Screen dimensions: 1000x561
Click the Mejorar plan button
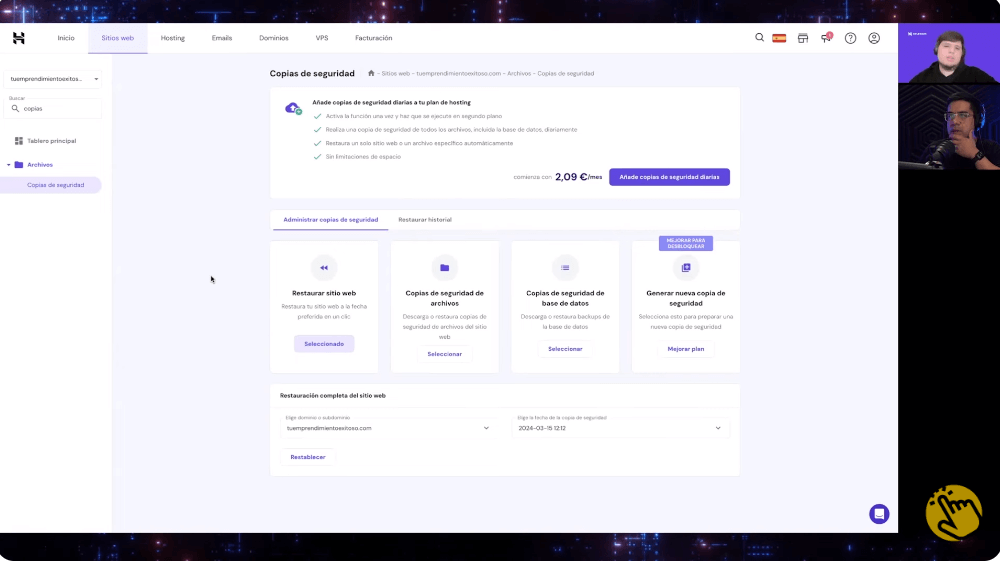(x=686, y=349)
